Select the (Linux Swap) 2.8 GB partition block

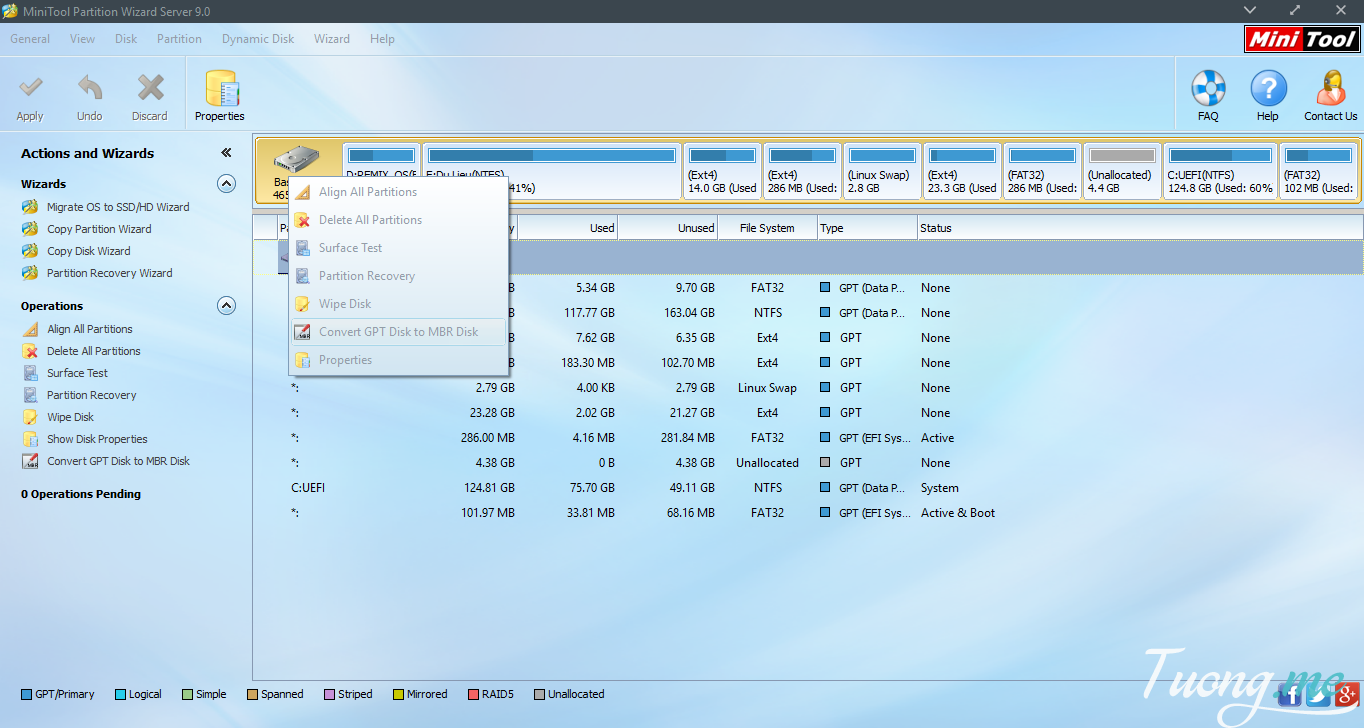pos(882,171)
